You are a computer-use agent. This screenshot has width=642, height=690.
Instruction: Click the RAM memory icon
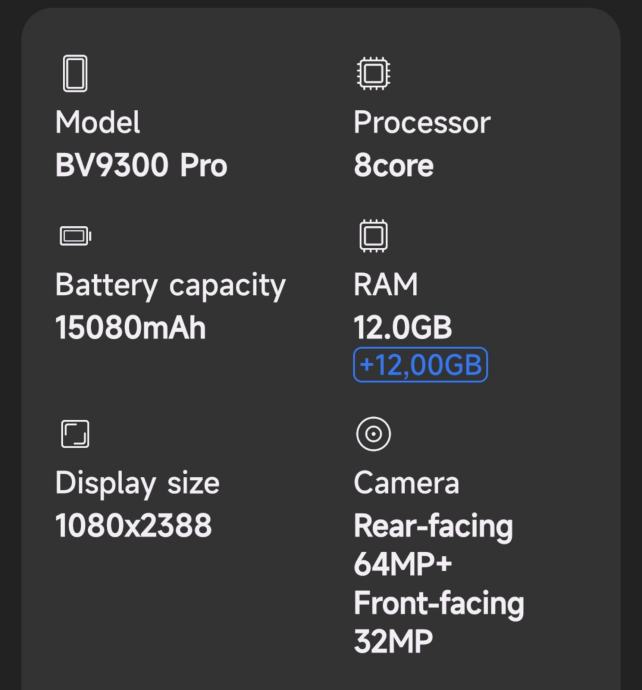tap(373, 236)
